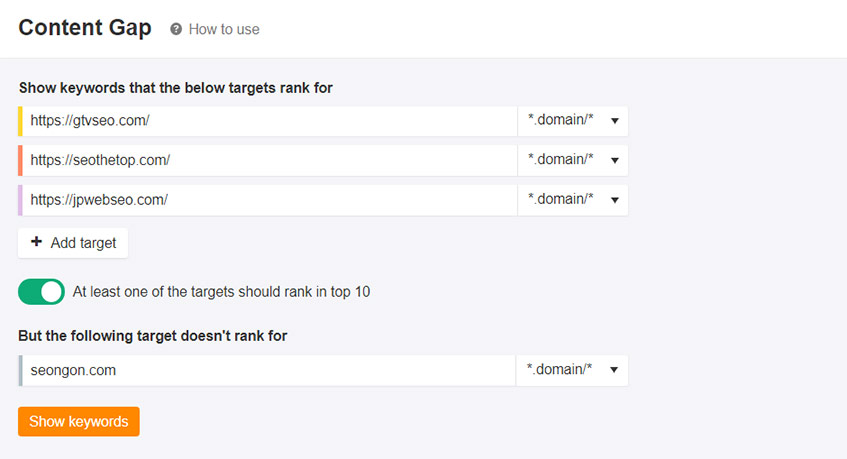This screenshot has width=847, height=459.
Task: Click the https://seothetop.com/ target field
Action: point(270,160)
